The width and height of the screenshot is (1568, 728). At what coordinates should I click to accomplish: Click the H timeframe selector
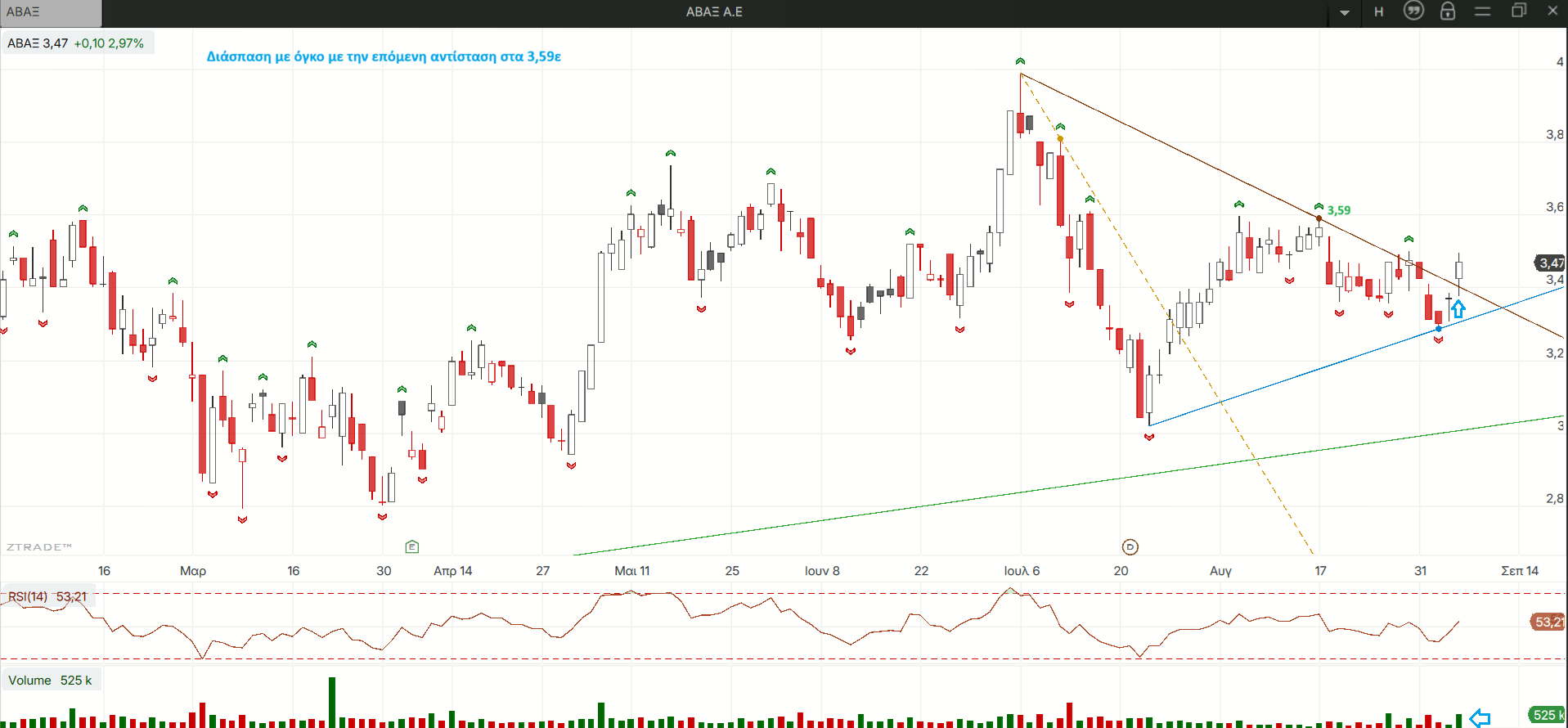click(1379, 12)
